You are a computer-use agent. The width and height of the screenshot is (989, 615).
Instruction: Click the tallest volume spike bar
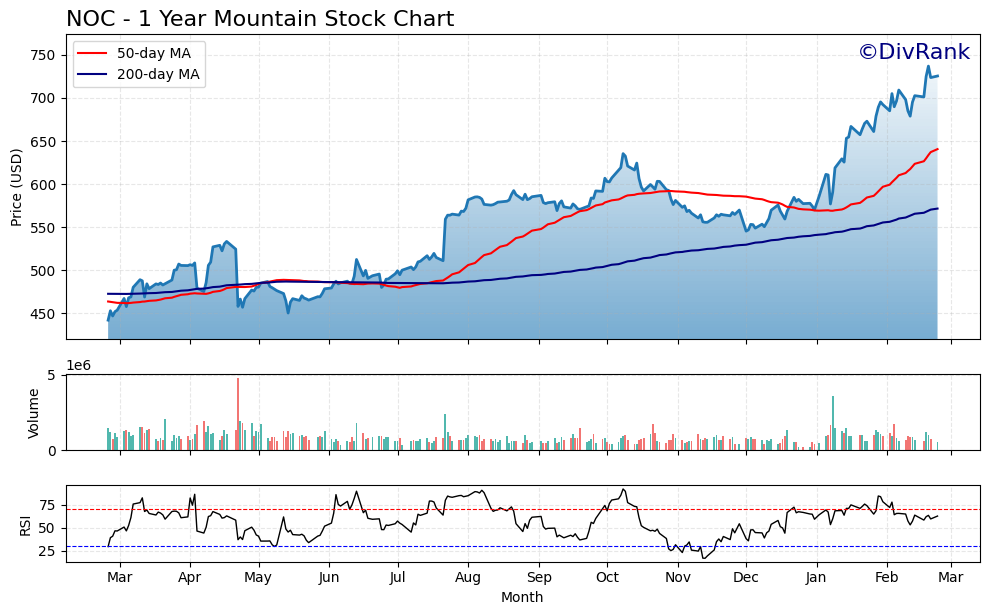239,410
